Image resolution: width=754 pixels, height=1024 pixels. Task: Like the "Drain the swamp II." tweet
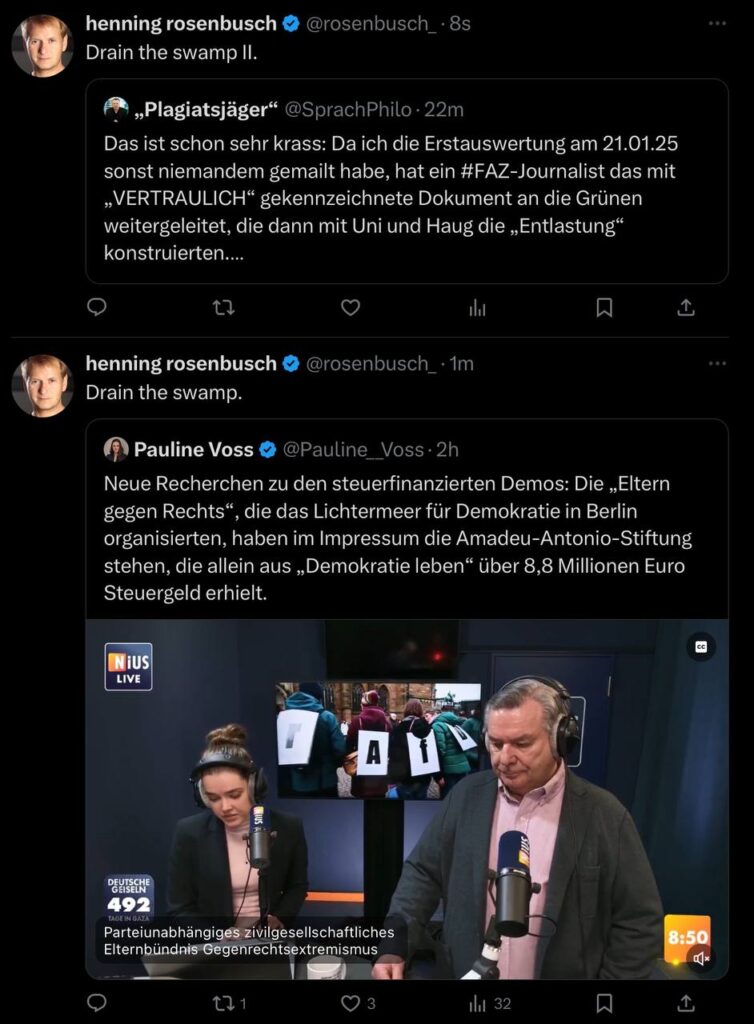click(350, 308)
